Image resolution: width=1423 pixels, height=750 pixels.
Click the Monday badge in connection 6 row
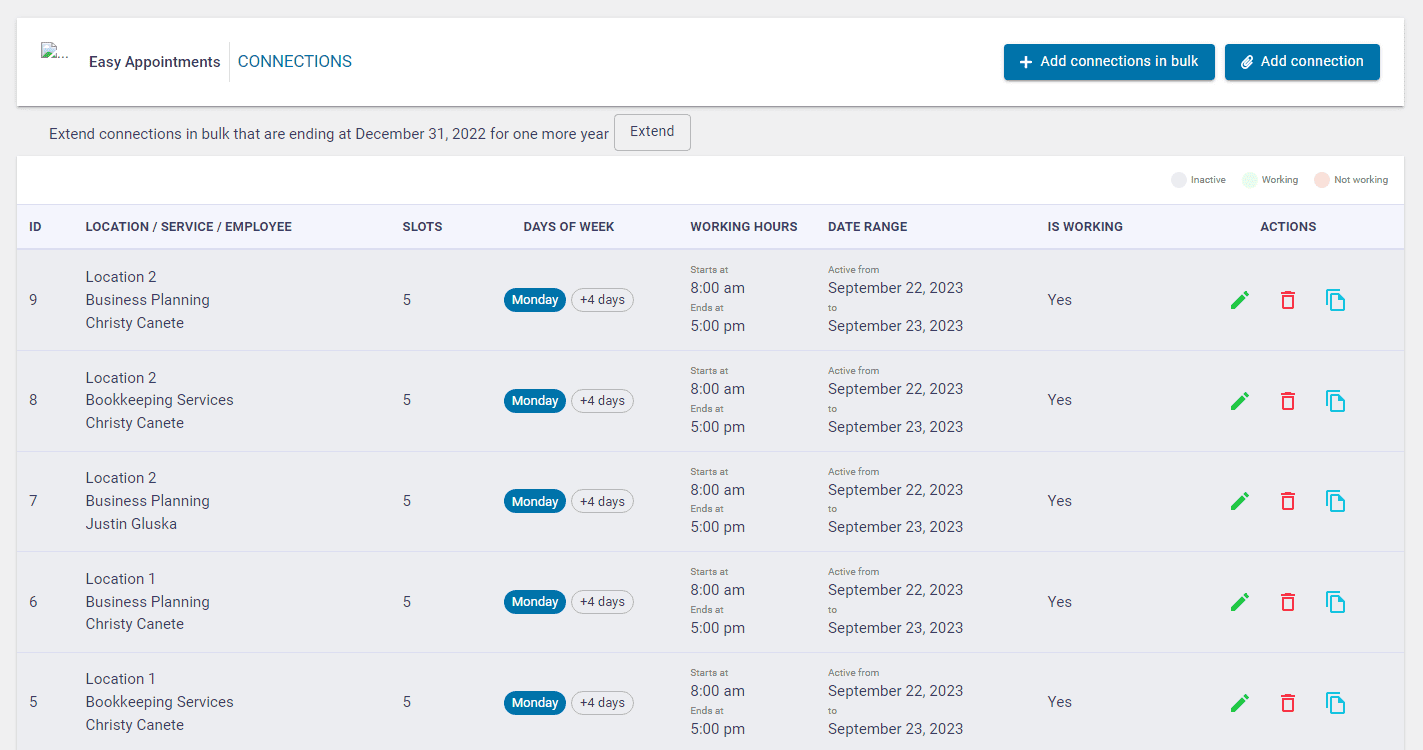tap(535, 602)
